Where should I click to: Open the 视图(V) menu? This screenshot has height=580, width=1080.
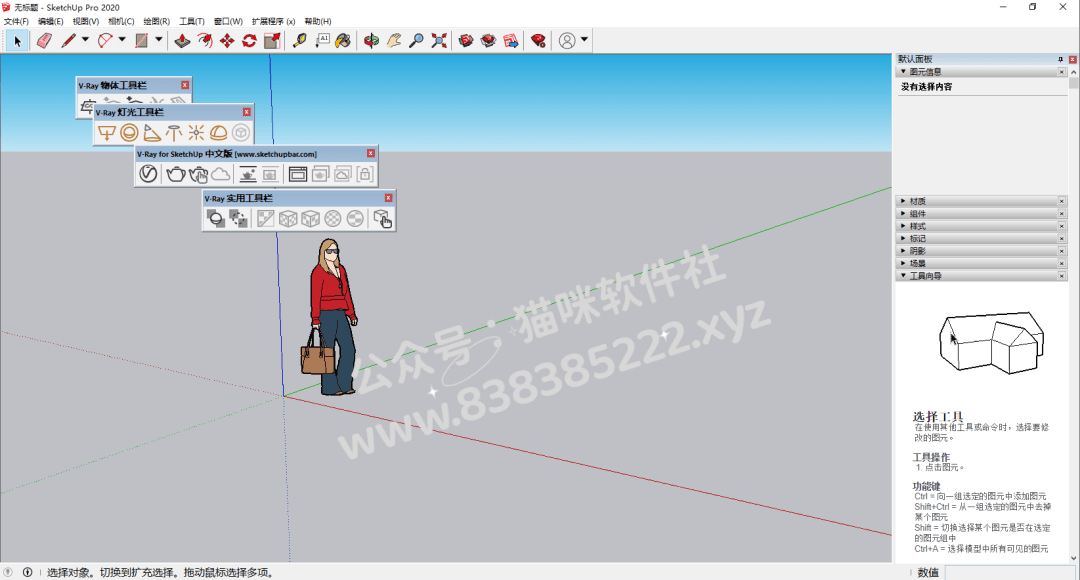pyautogui.click(x=85, y=21)
